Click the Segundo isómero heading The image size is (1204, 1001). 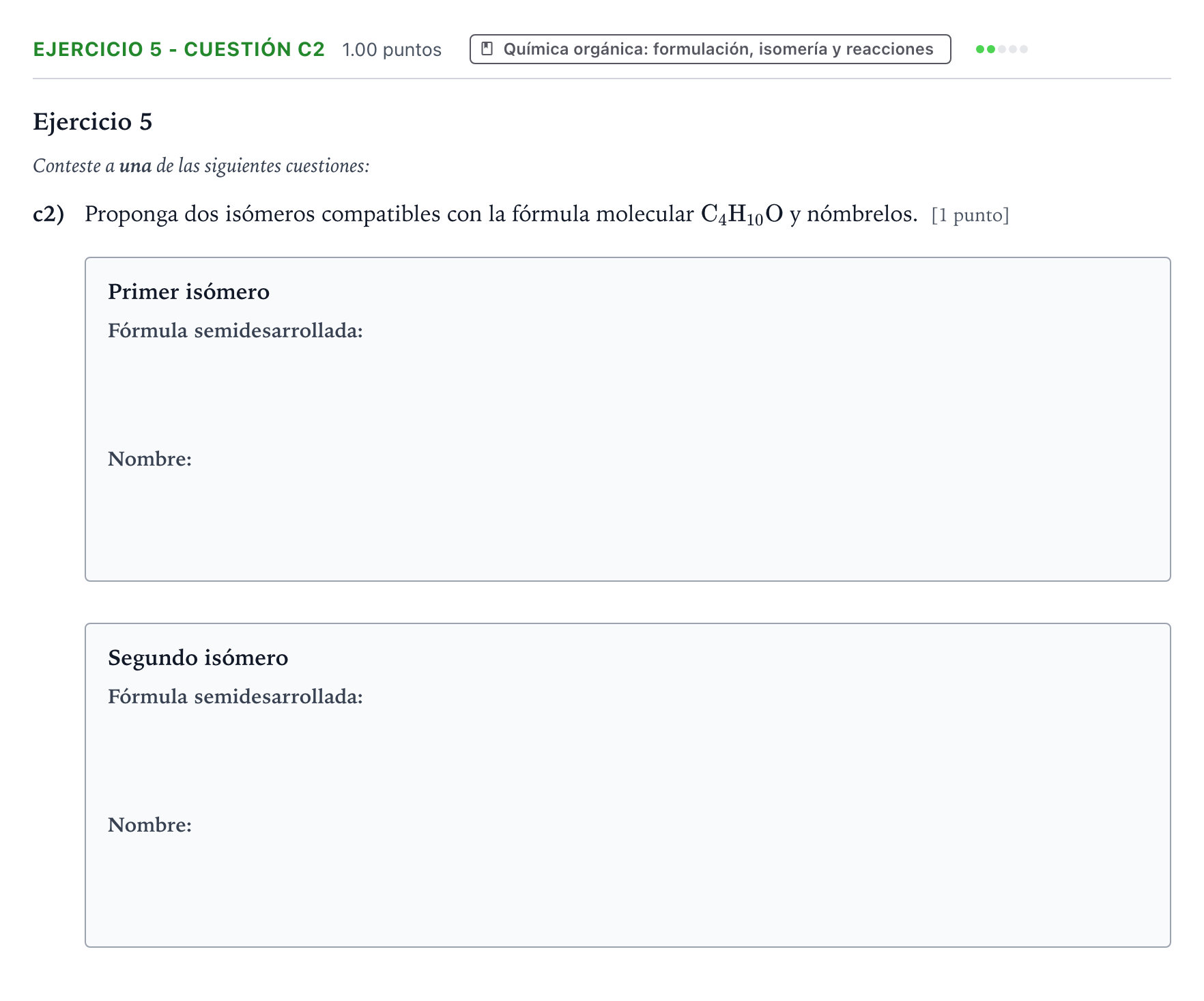pos(198,658)
